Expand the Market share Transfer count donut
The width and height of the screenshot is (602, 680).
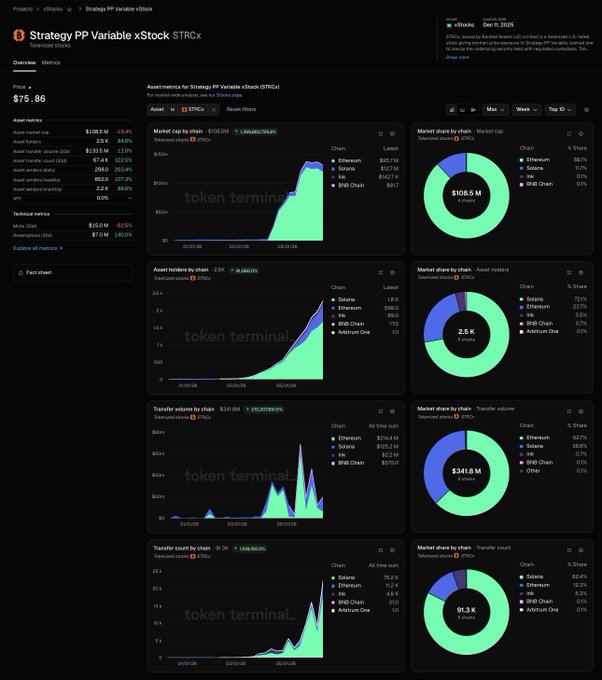tap(569, 550)
